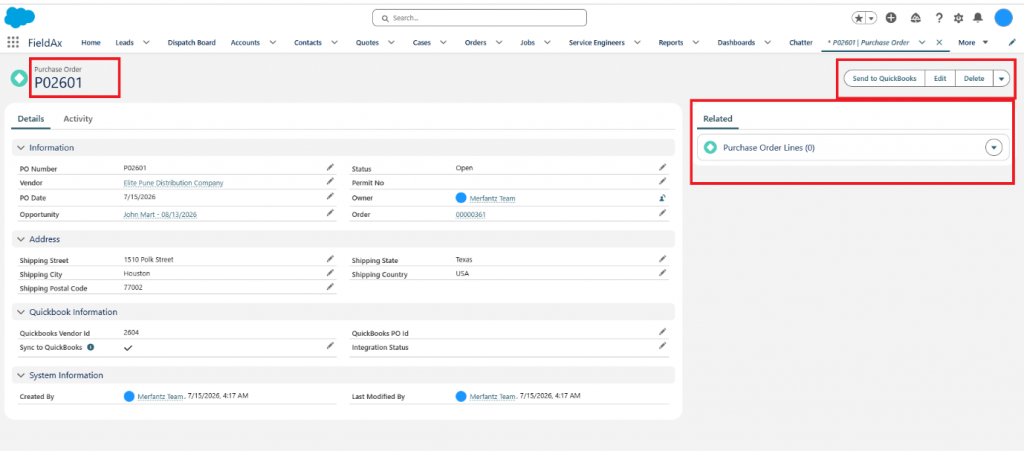Click the change Owner icon
The height and width of the screenshot is (451, 1024).
coord(662,198)
